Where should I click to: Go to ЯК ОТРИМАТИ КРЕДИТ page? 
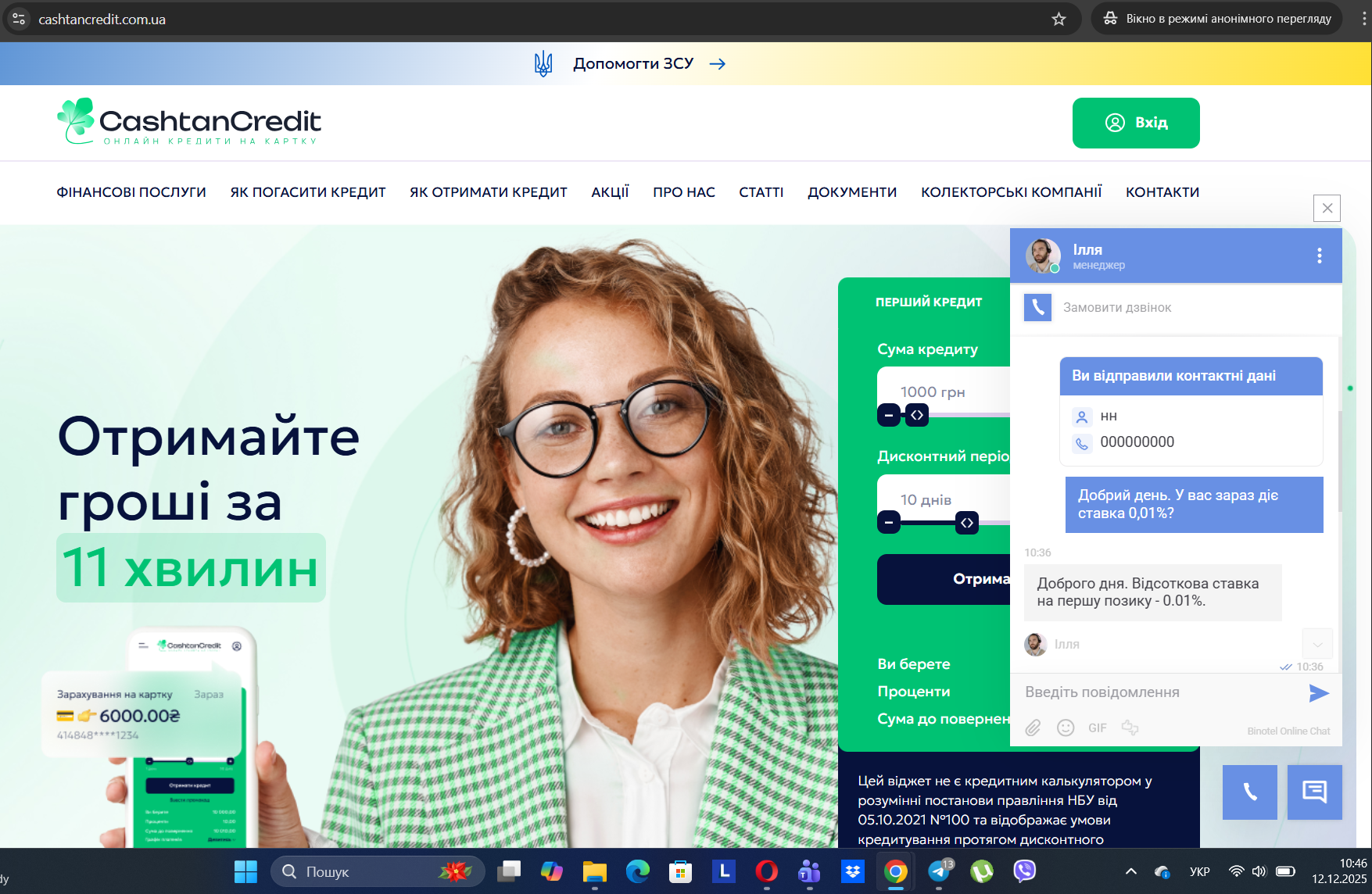tap(489, 192)
